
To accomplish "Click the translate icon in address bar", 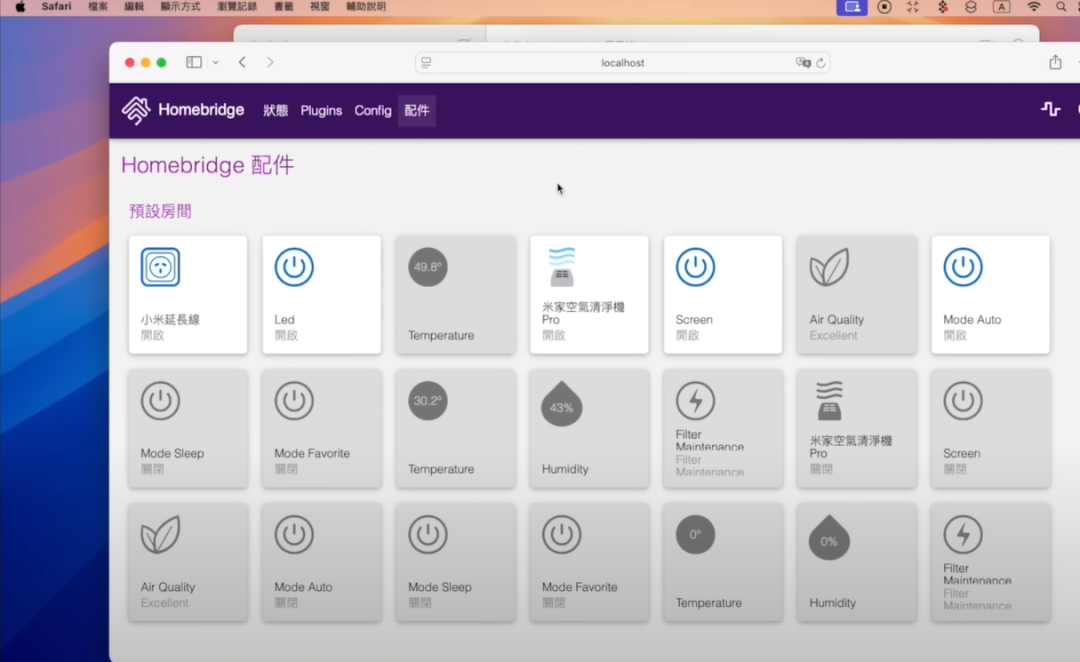I will coord(803,63).
